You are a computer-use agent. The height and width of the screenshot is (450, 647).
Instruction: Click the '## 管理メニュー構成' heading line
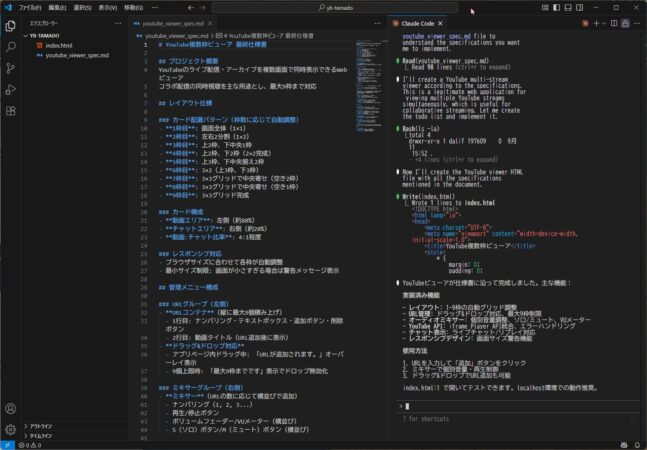click(x=189, y=287)
